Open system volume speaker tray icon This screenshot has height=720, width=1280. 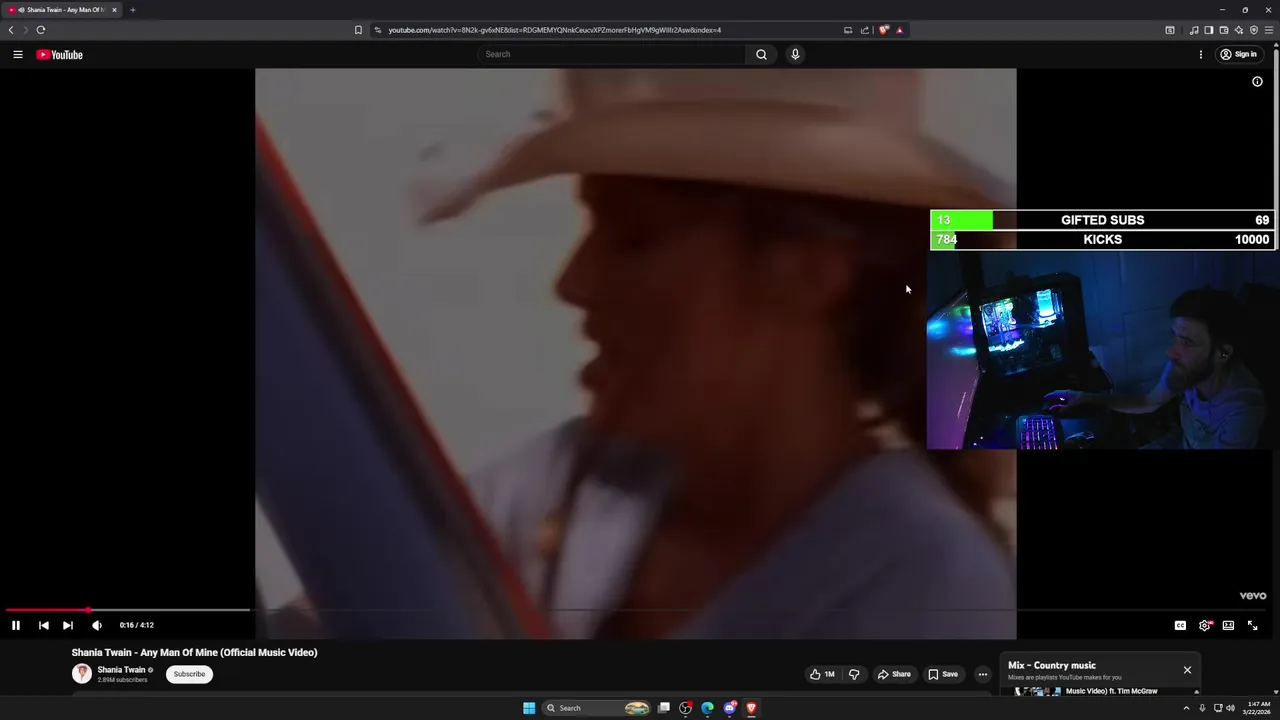[x=1230, y=708]
